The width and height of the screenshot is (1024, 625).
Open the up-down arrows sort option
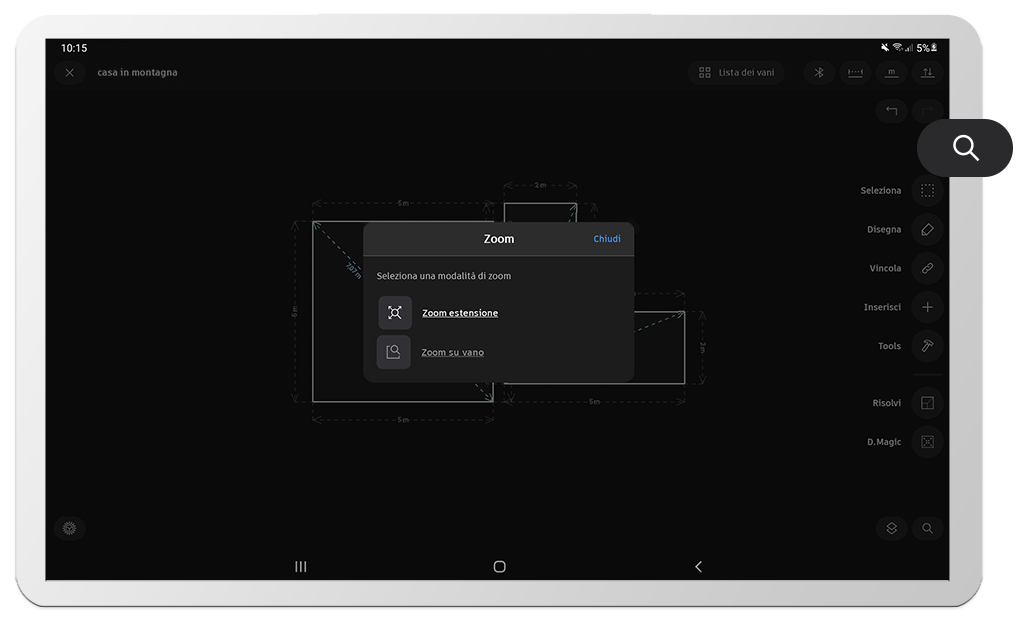tap(927, 72)
